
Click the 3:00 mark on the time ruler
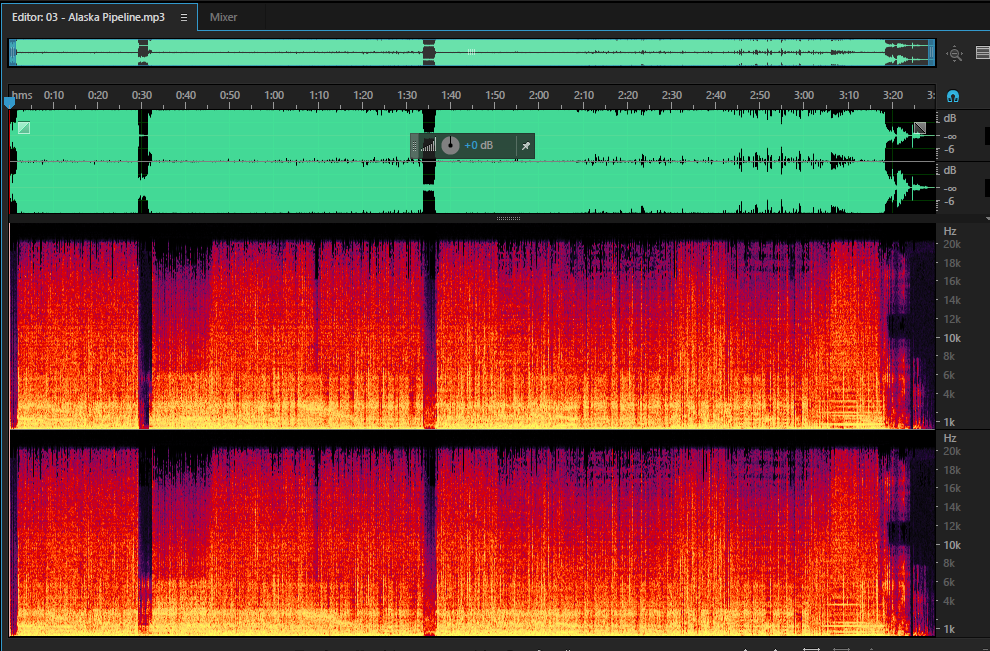point(804,95)
